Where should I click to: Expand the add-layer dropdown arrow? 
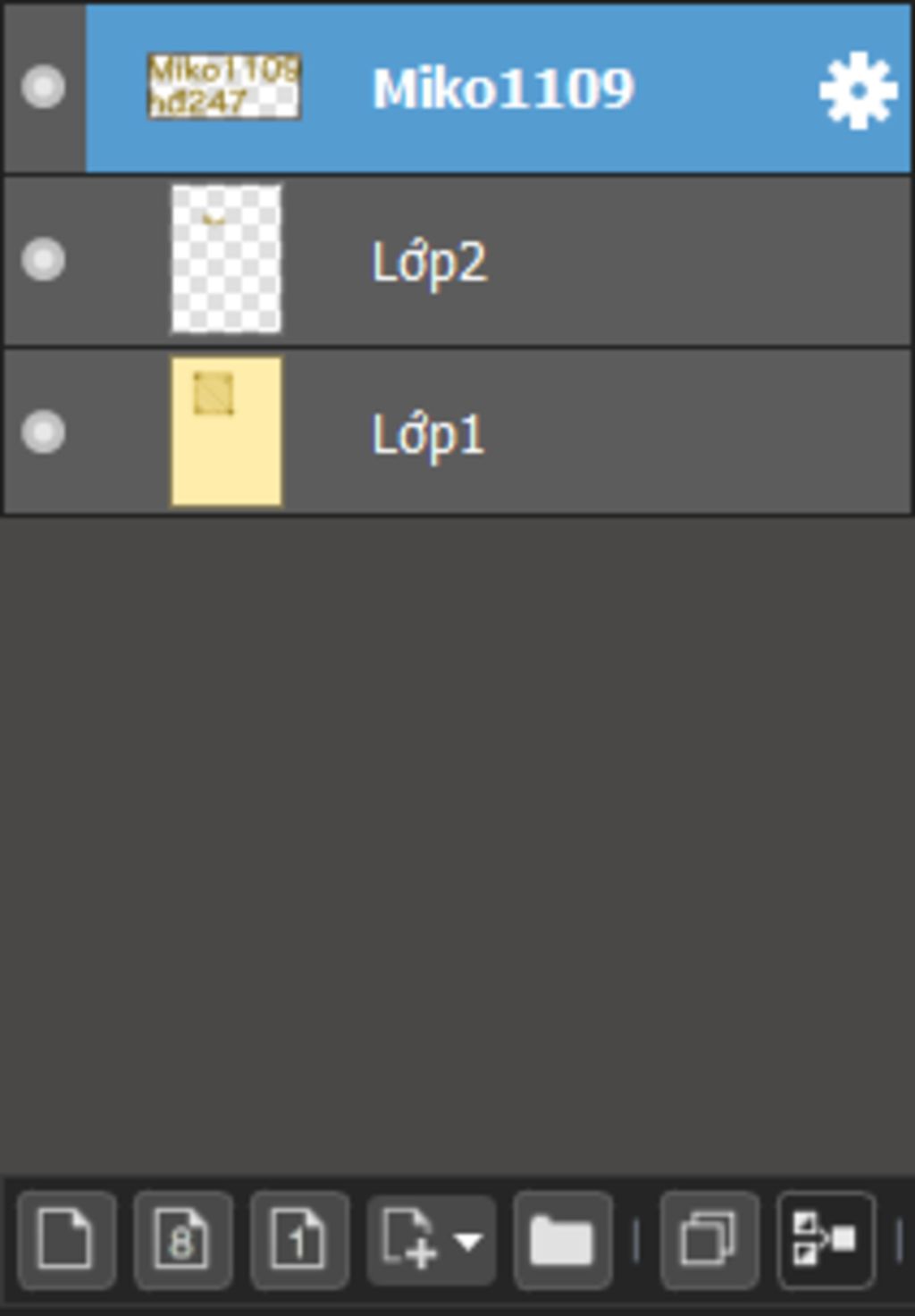click(468, 1240)
